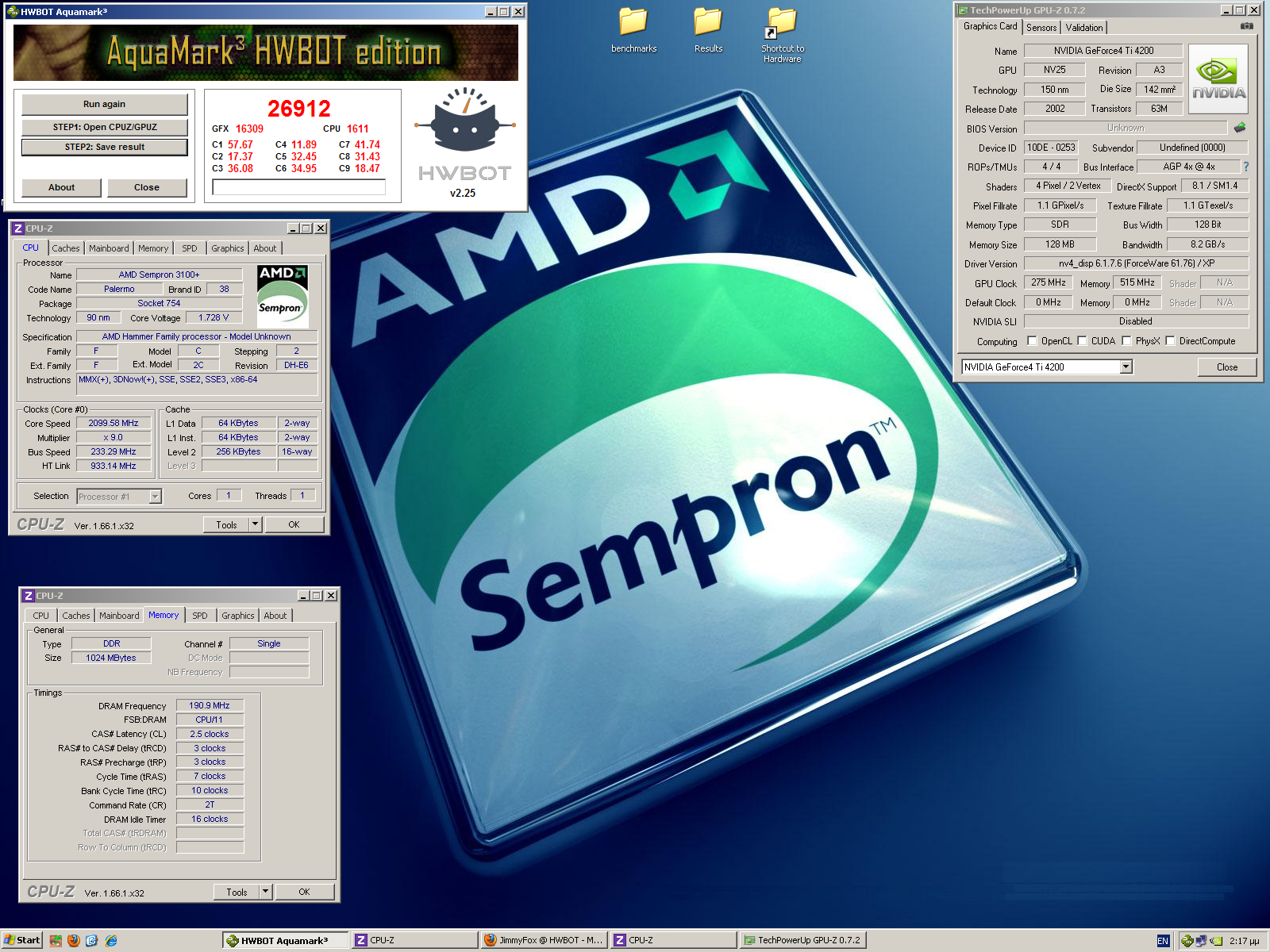Click OK in lower CPU-Z Memory window
Viewport: 1270px width, 952px height.
point(304,892)
